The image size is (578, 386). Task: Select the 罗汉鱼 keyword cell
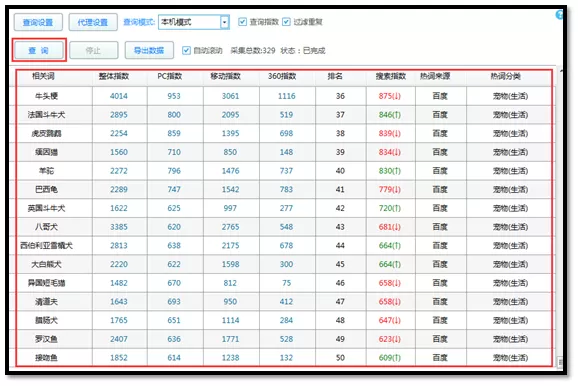click(46, 339)
